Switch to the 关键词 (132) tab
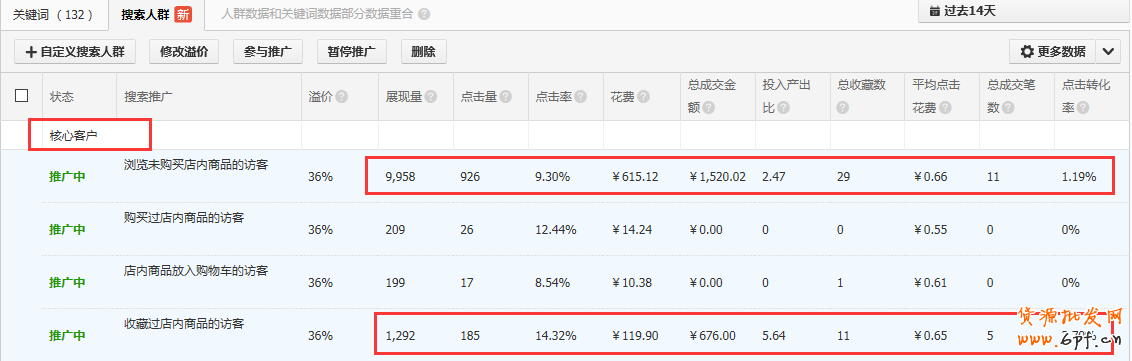The image size is (1132, 361). tap(53, 14)
